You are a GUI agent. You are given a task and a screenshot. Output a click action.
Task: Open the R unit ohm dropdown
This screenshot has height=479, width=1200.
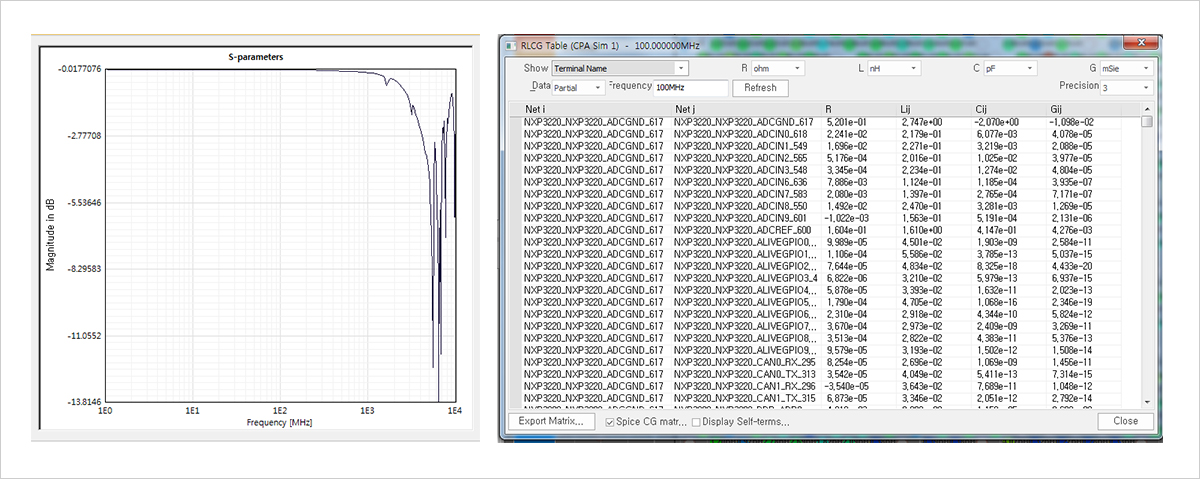point(777,68)
